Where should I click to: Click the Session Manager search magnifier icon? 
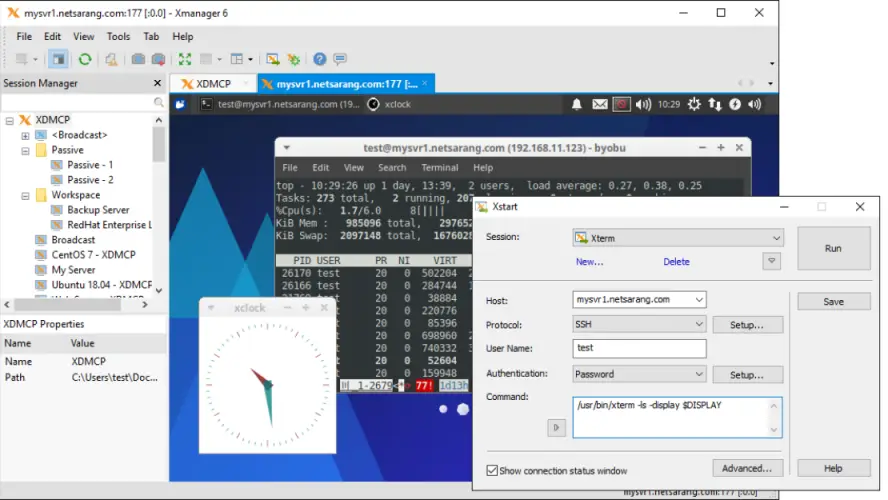pos(159,102)
